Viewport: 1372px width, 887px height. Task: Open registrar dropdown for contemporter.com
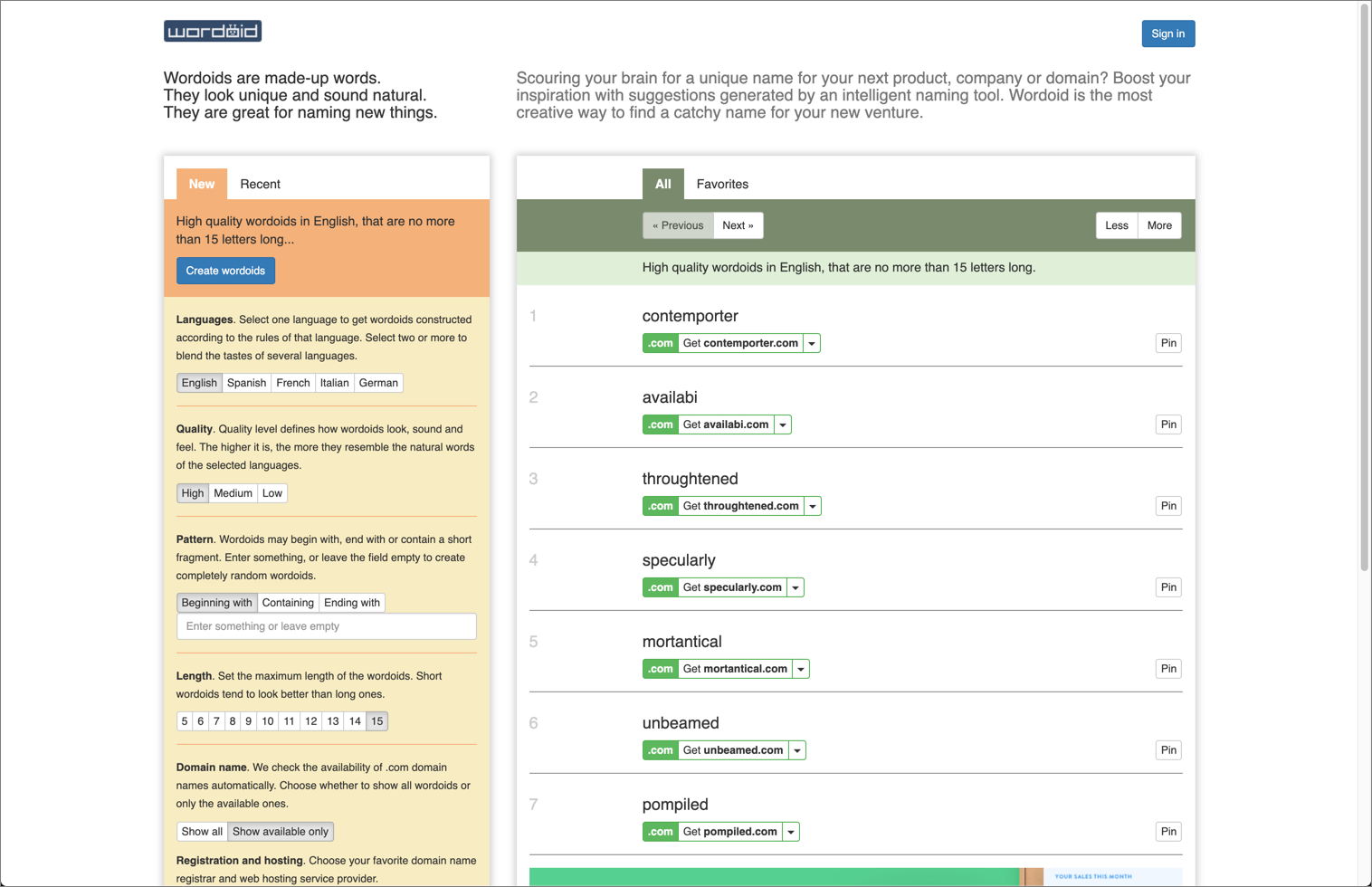tap(812, 343)
